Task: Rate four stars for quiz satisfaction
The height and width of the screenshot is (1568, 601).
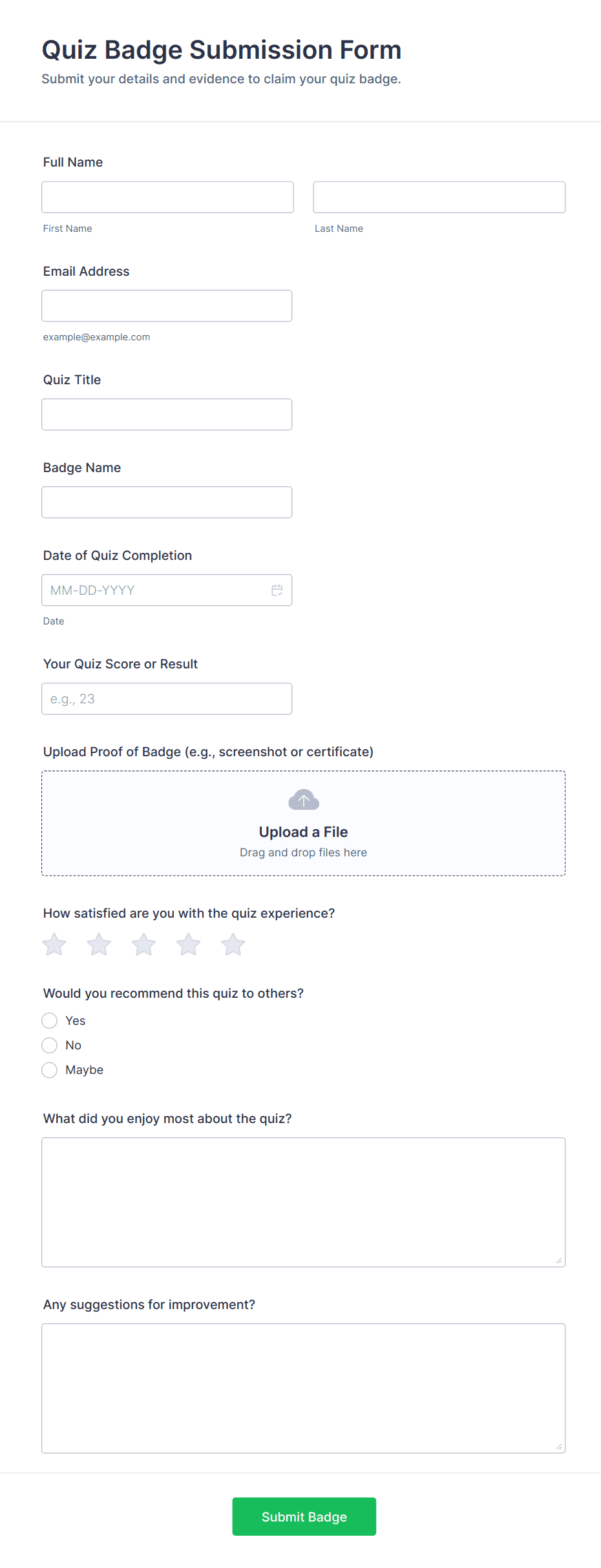Action: pyautogui.click(x=188, y=945)
